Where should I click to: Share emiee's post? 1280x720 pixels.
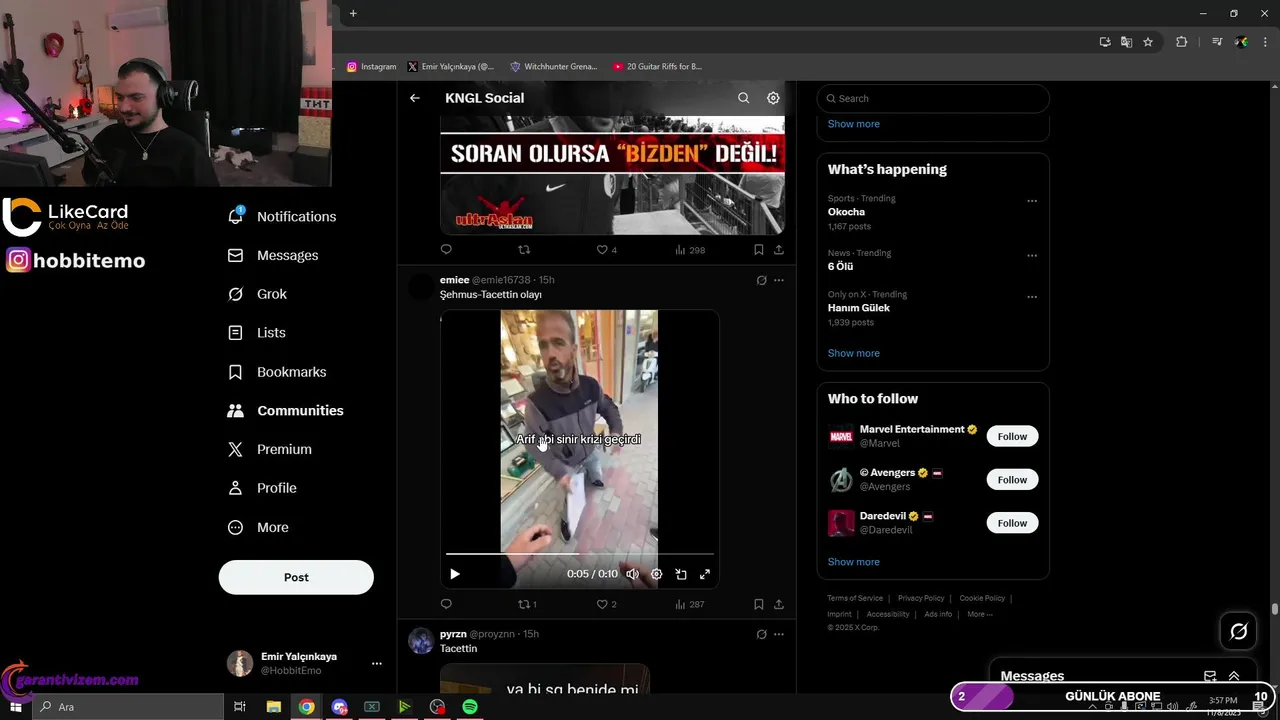click(x=779, y=604)
